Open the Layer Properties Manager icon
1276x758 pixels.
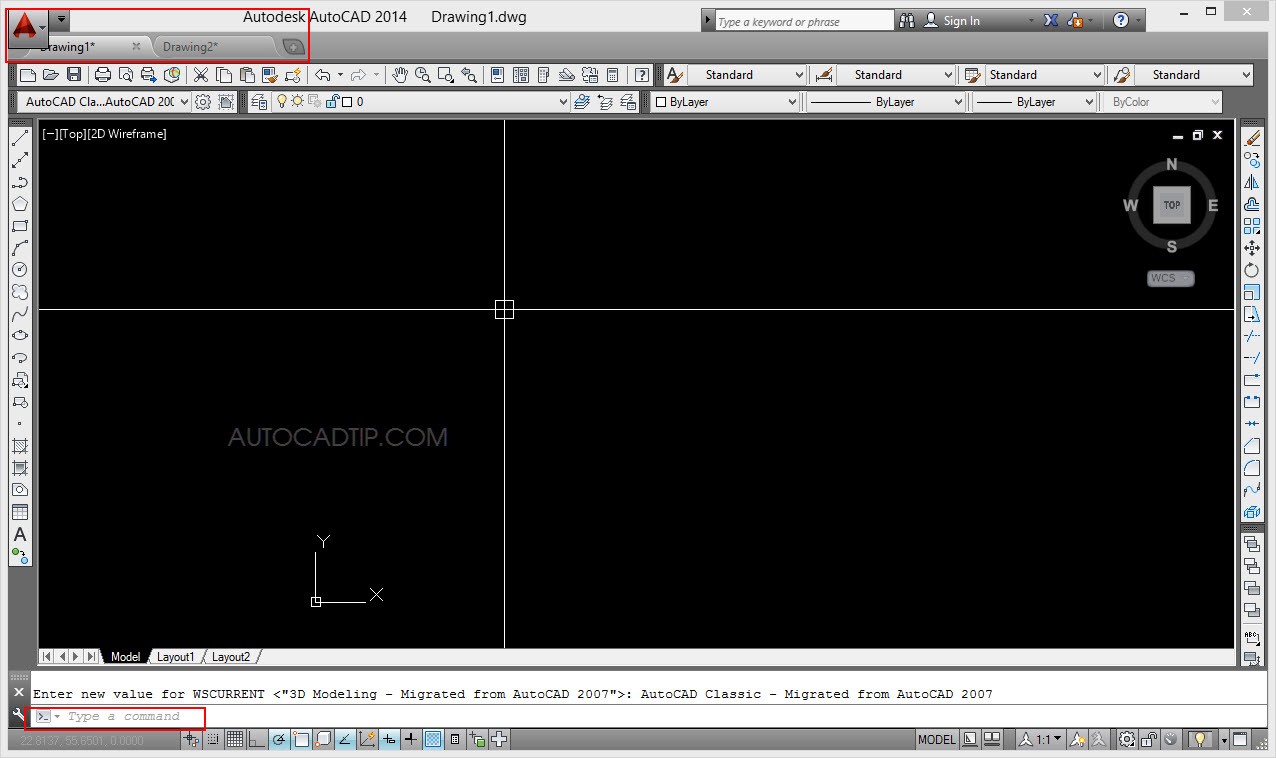tap(260, 102)
